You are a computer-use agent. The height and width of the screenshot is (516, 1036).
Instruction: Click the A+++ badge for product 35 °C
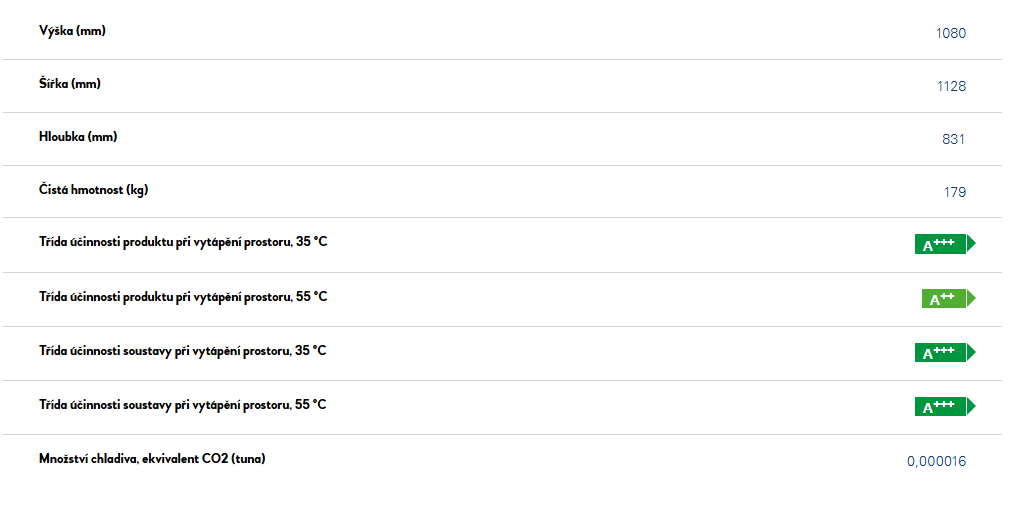945,244
